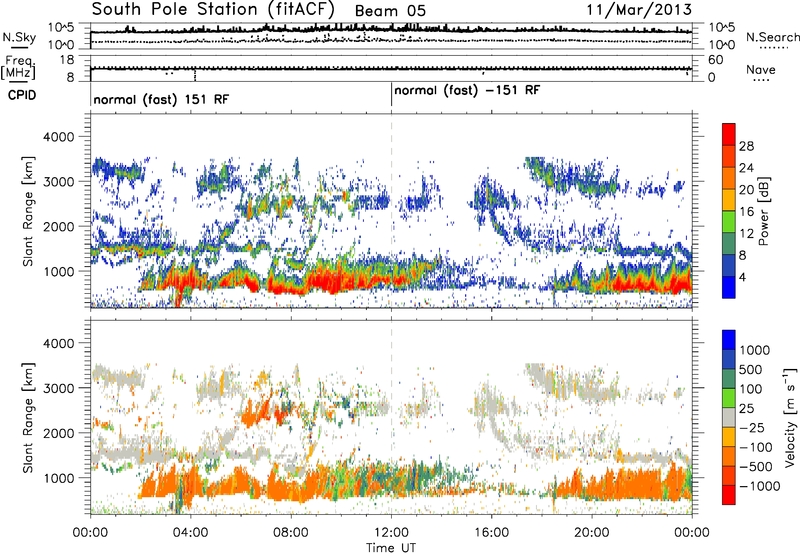The image size is (800, 554).
Task: Click "normal (fast) -151 RF" CPID text
Action: point(467,91)
